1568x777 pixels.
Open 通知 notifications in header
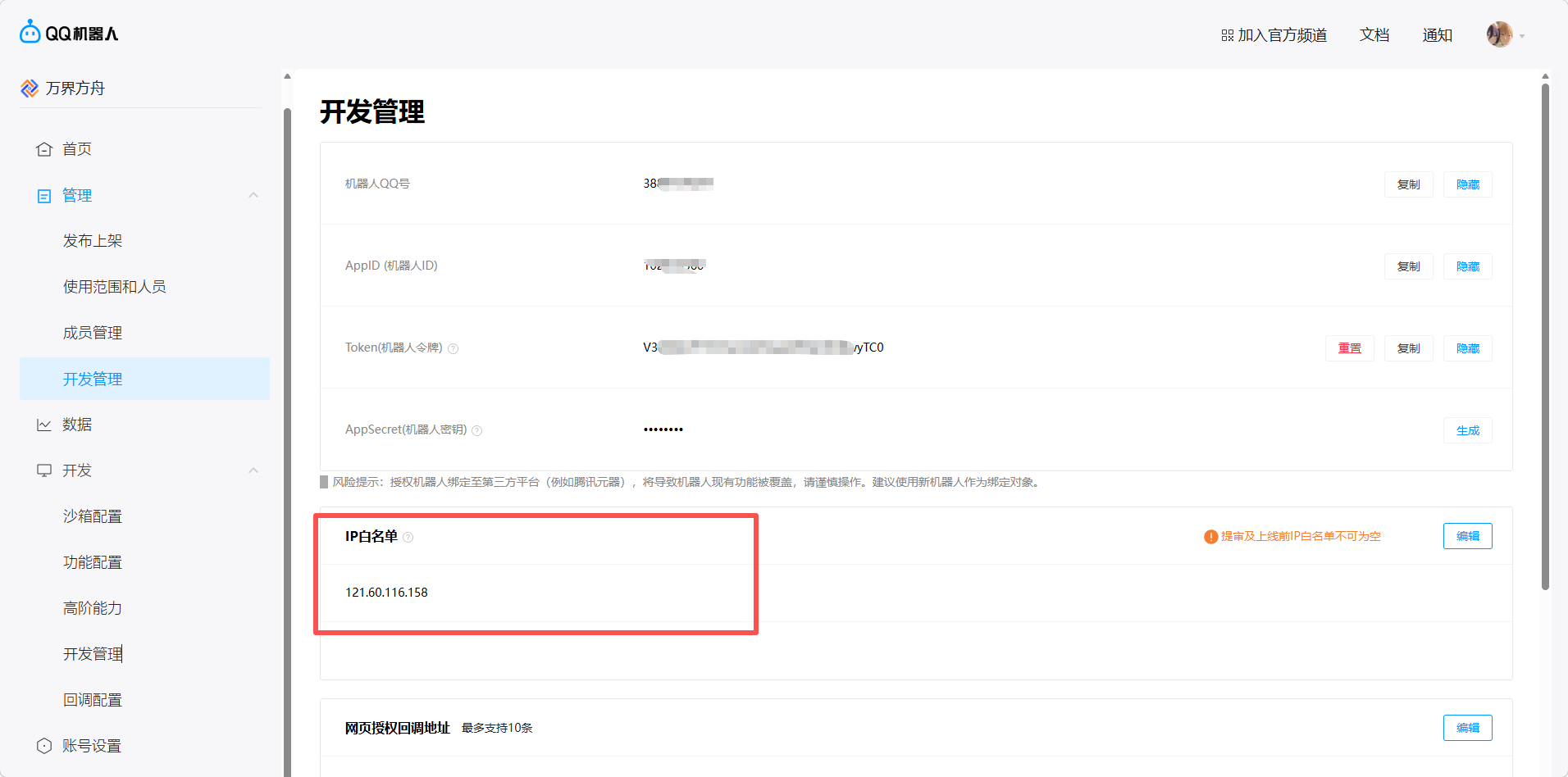1437,35
